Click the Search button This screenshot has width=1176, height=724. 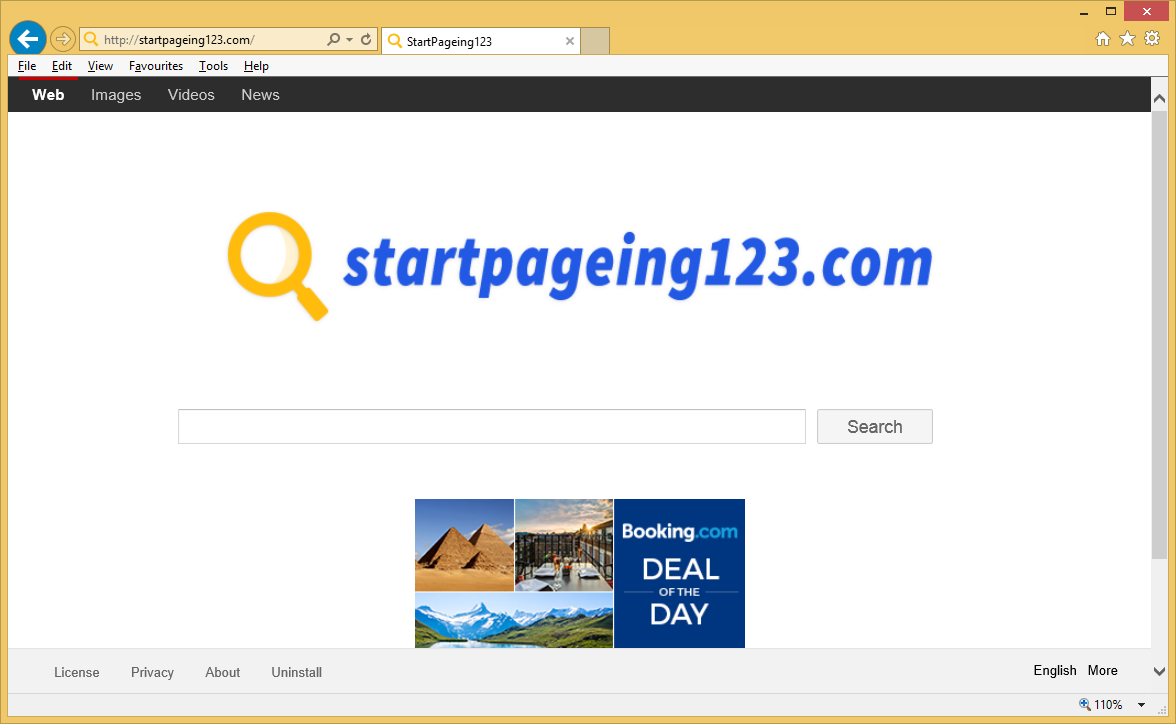874,426
